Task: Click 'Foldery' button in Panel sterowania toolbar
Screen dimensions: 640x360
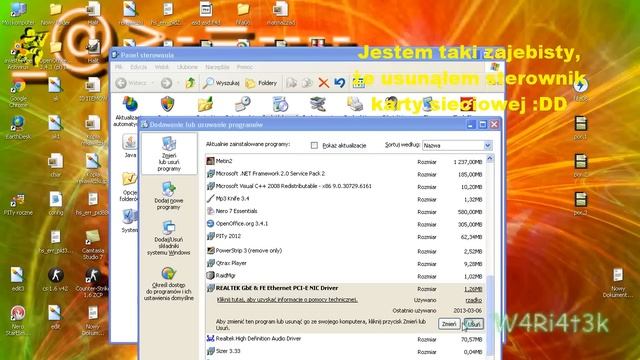Action: 261,83
